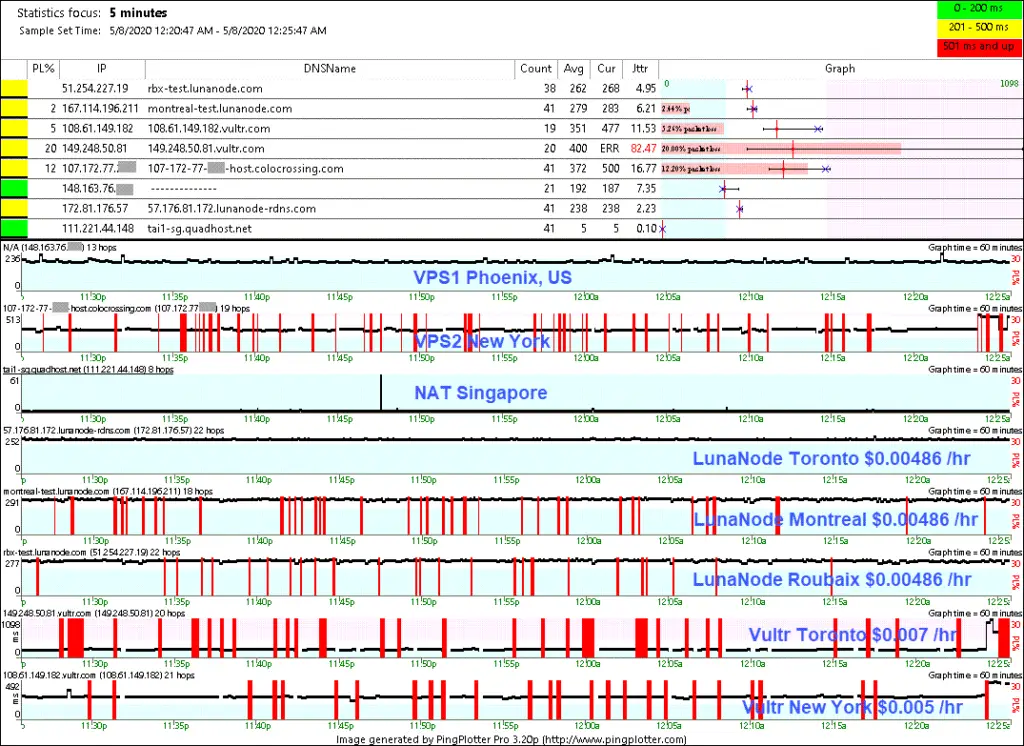Click the Jttr column header
This screenshot has height=746, width=1024.
tap(640, 69)
